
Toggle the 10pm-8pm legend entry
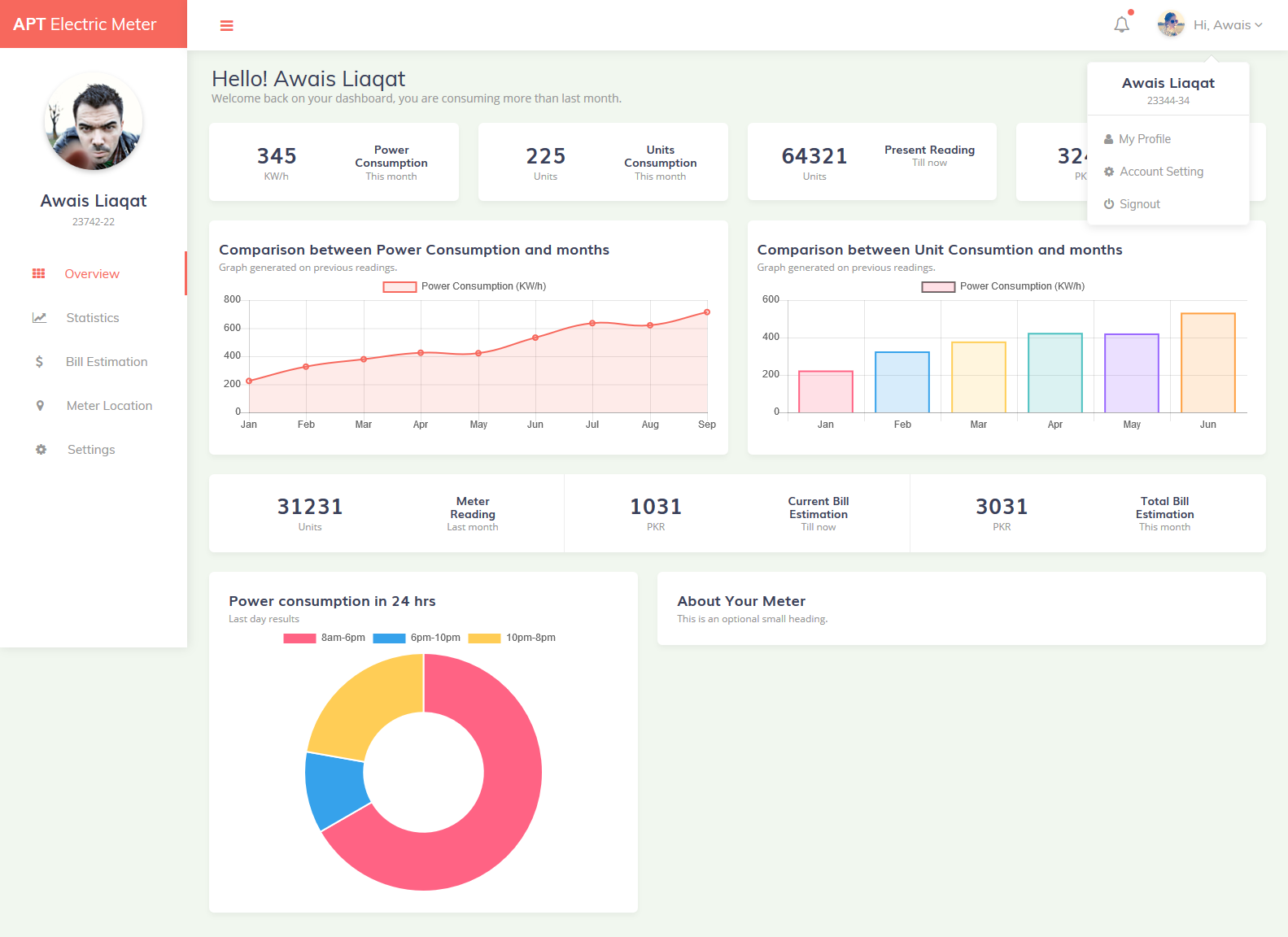512,638
